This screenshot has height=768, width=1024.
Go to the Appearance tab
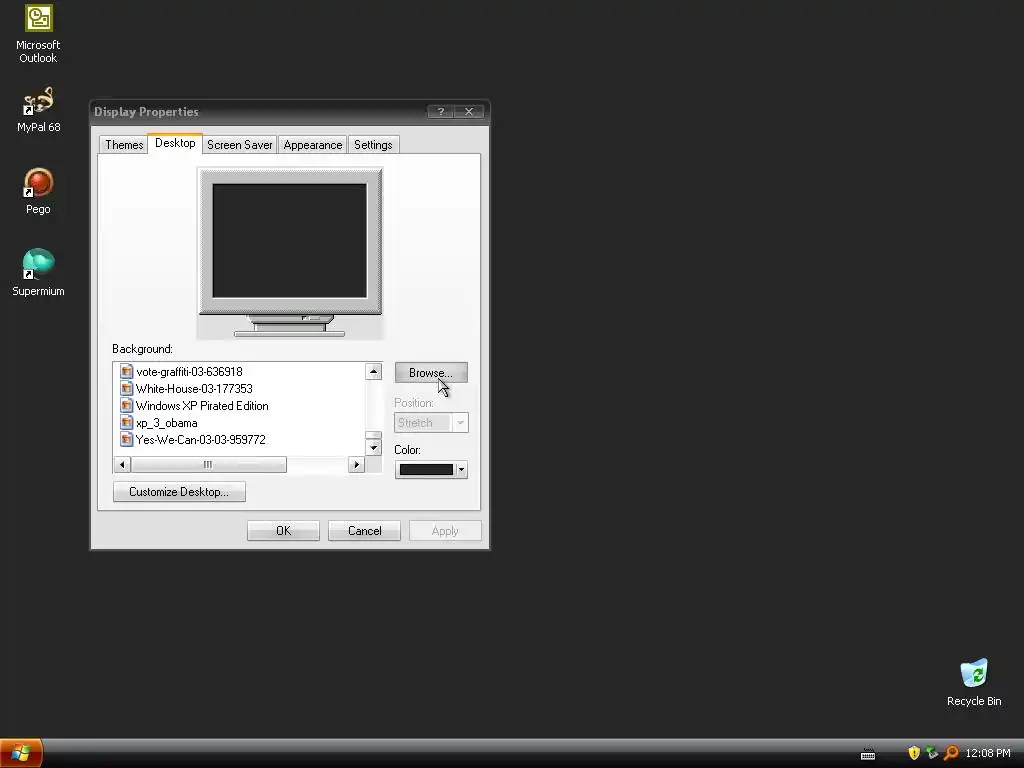pyautogui.click(x=313, y=145)
